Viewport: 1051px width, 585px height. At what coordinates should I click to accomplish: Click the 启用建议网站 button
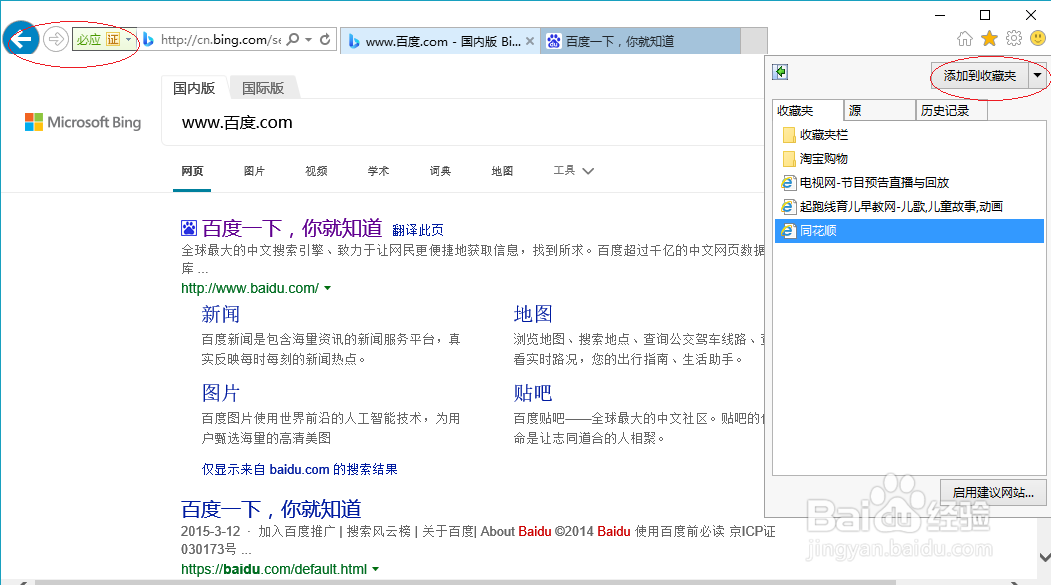click(x=993, y=492)
